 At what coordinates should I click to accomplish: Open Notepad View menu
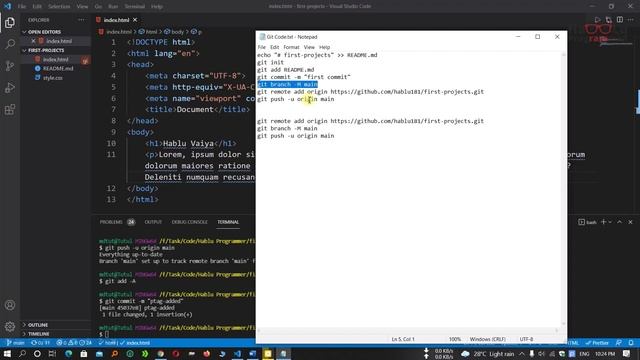point(309,47)
